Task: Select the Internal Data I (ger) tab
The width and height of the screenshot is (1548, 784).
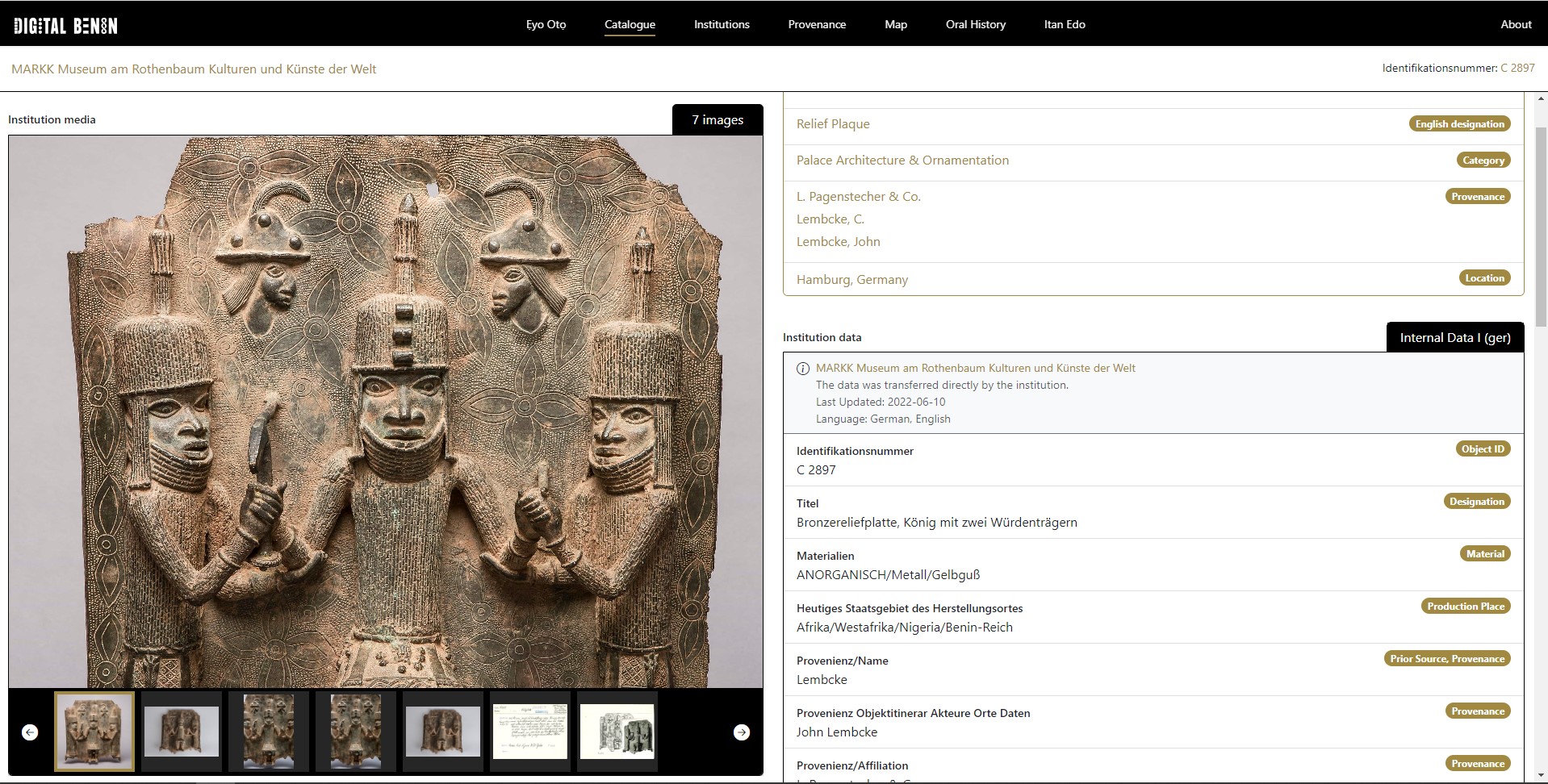Action: [x=1454, y=337]
